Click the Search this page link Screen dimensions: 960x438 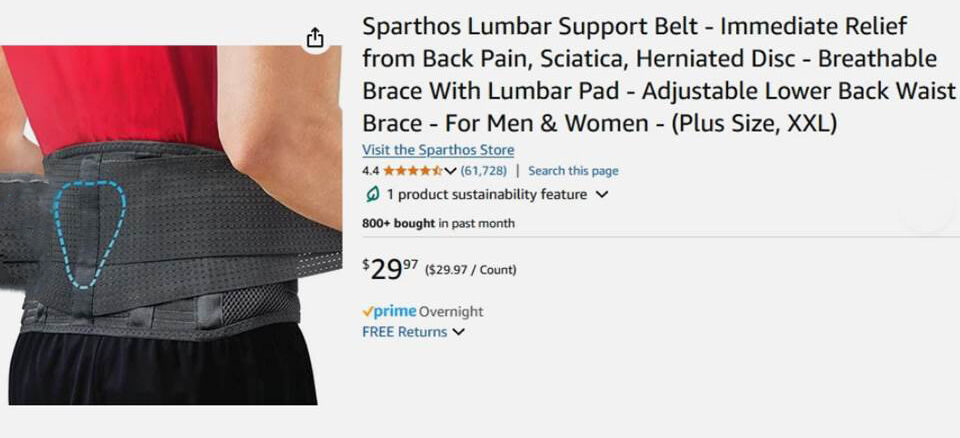(573, 171)
